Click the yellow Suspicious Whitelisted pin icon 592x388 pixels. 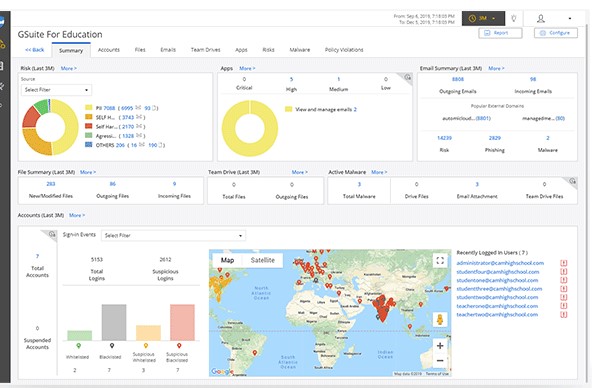click(x=146, y=346)
